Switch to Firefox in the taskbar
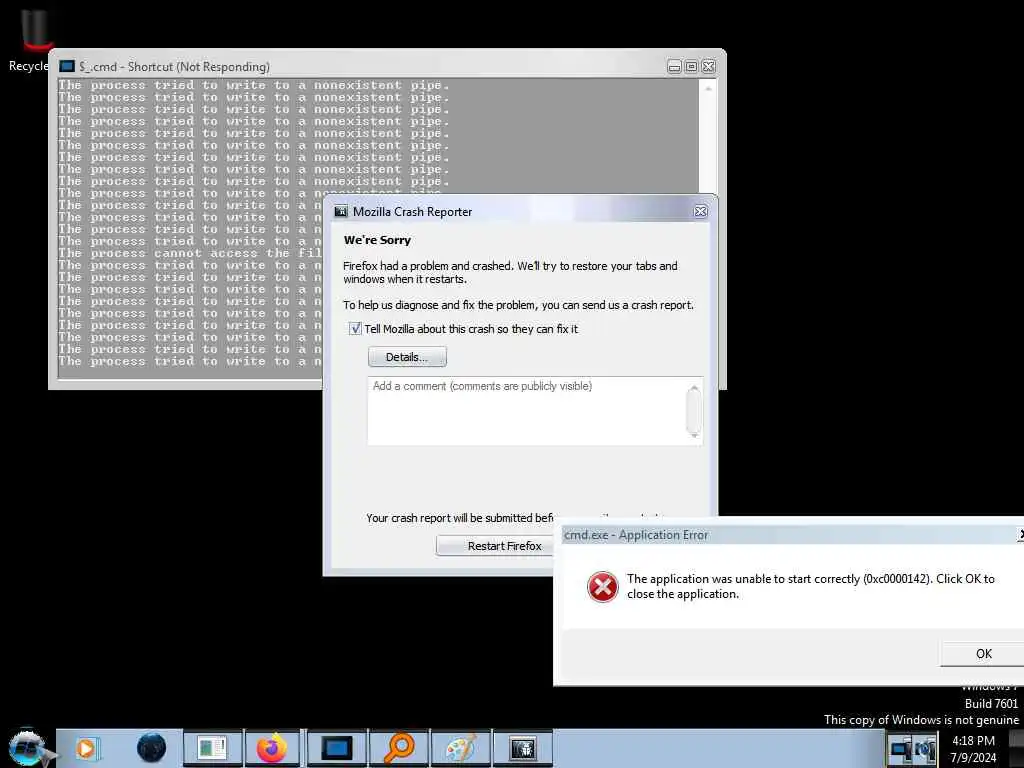 [272, 748]
